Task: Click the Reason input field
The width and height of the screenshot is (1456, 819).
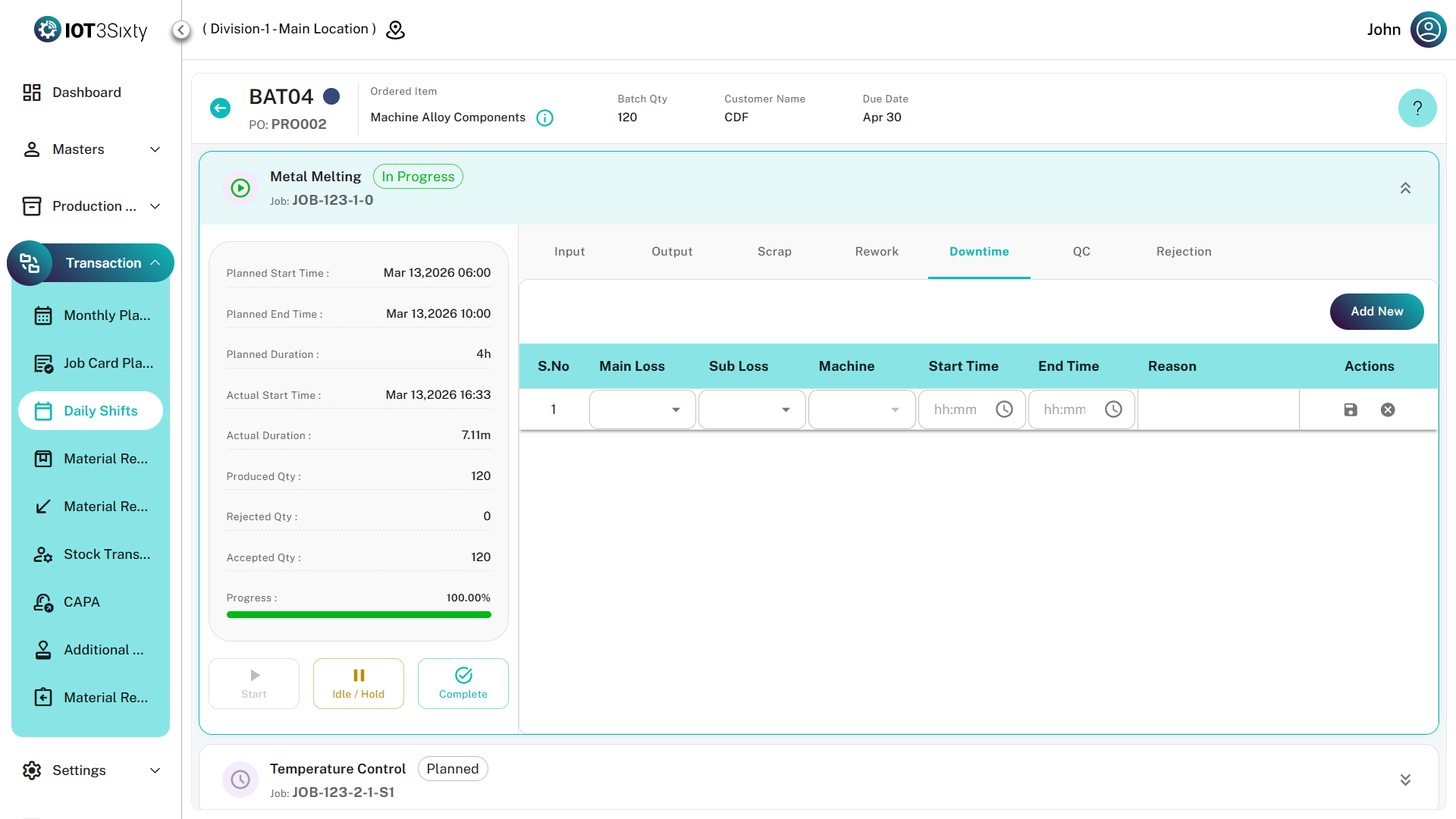Action: [x=1218, y=409]
